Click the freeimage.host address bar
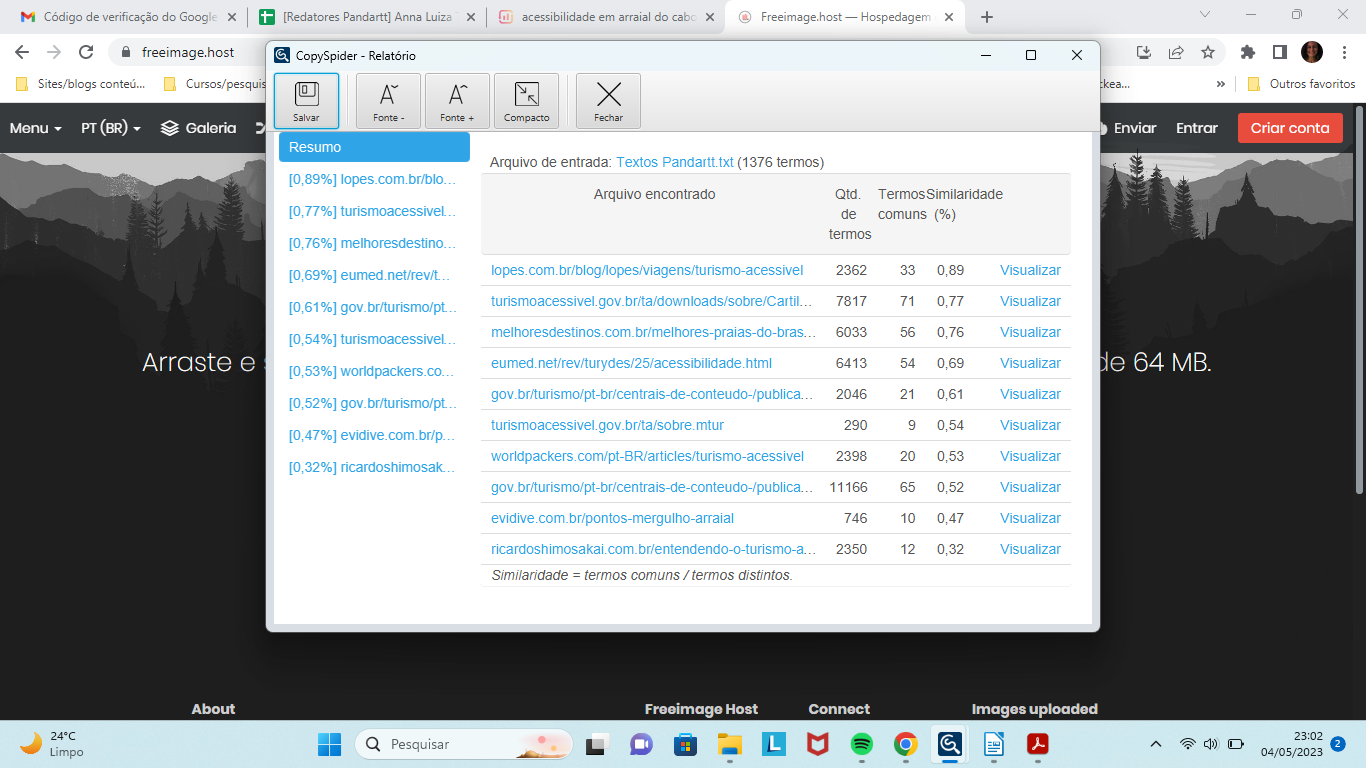This screenshot has width=1366, height=768. click(190, 52)
